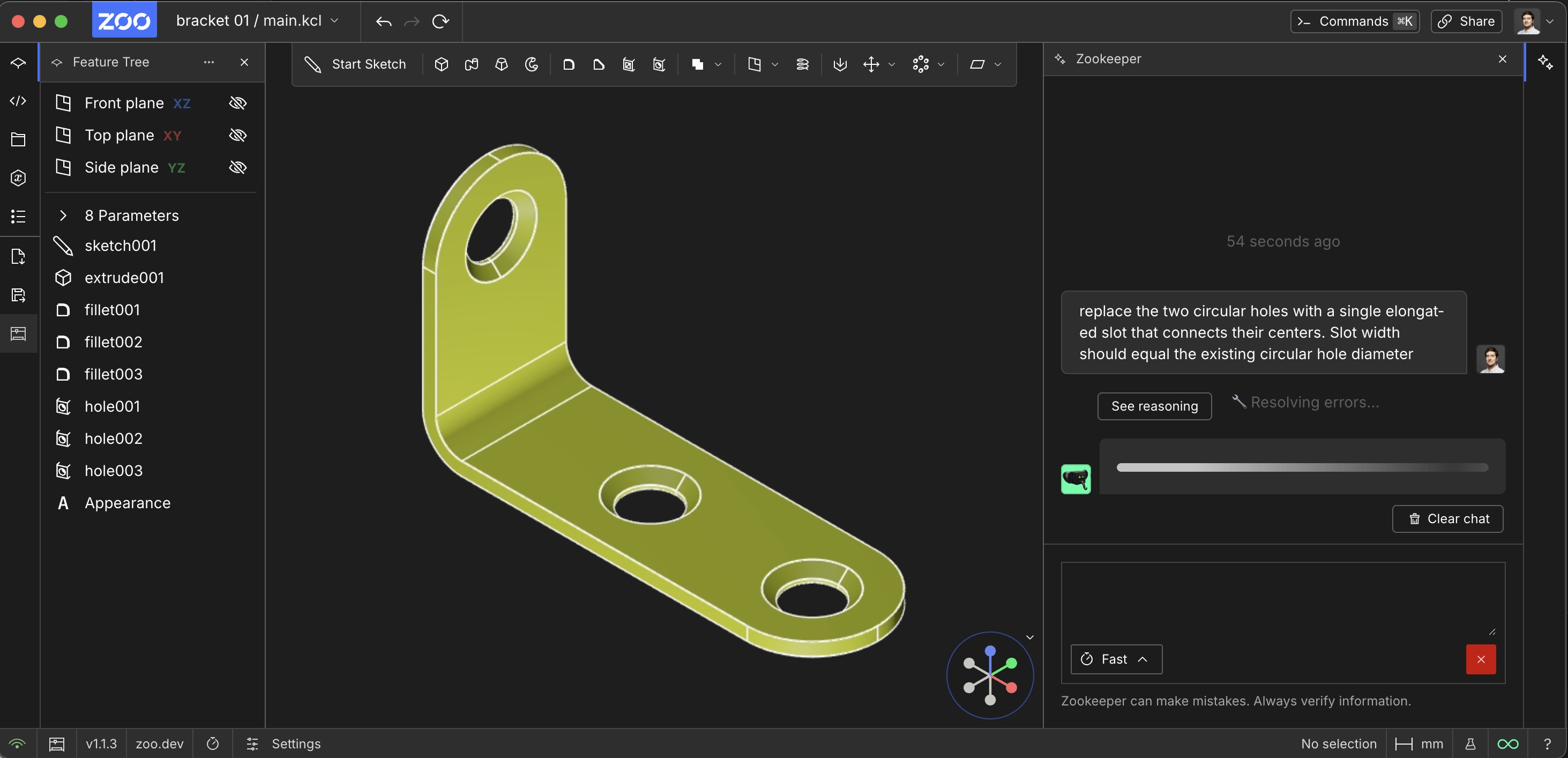
Task: Select hole002 in the feature tree
Action: click(113, 439)
